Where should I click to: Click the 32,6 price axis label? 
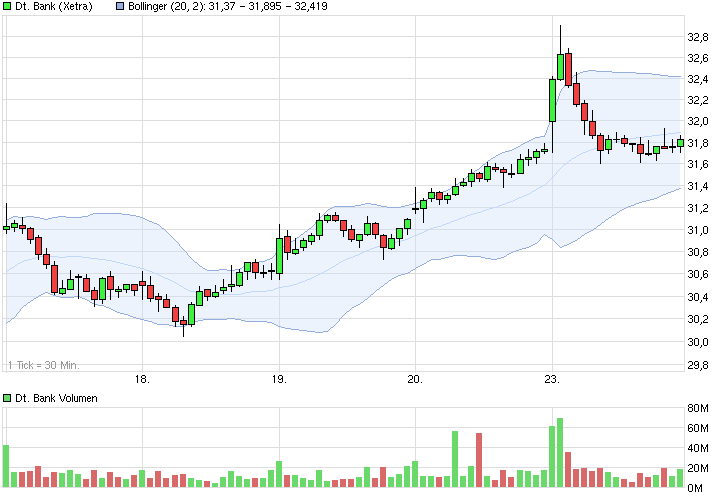[698, 58]
